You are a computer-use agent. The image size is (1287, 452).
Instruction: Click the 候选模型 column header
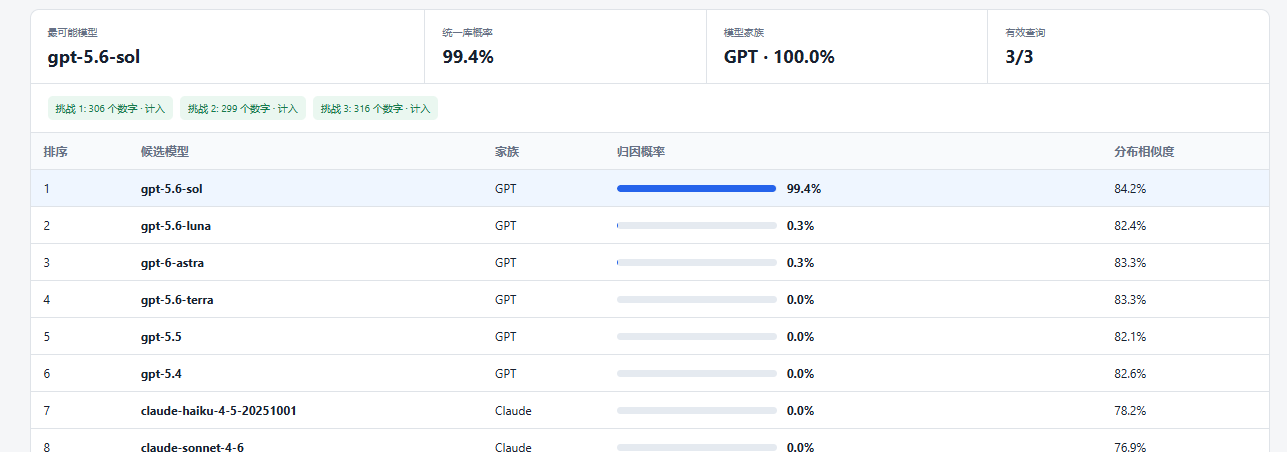click(x=165, y=152)
